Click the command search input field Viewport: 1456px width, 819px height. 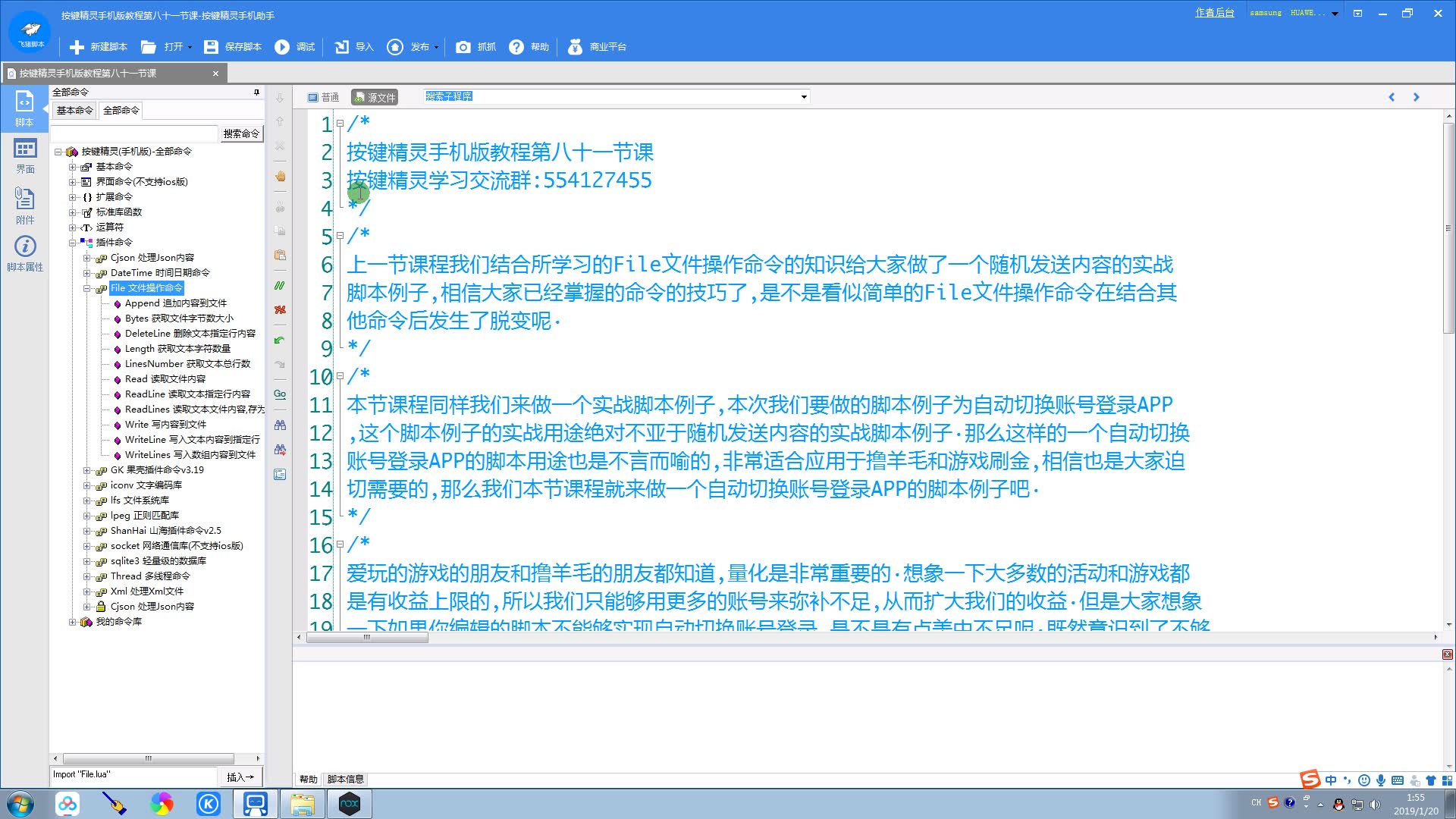click(x=134, y=133)
